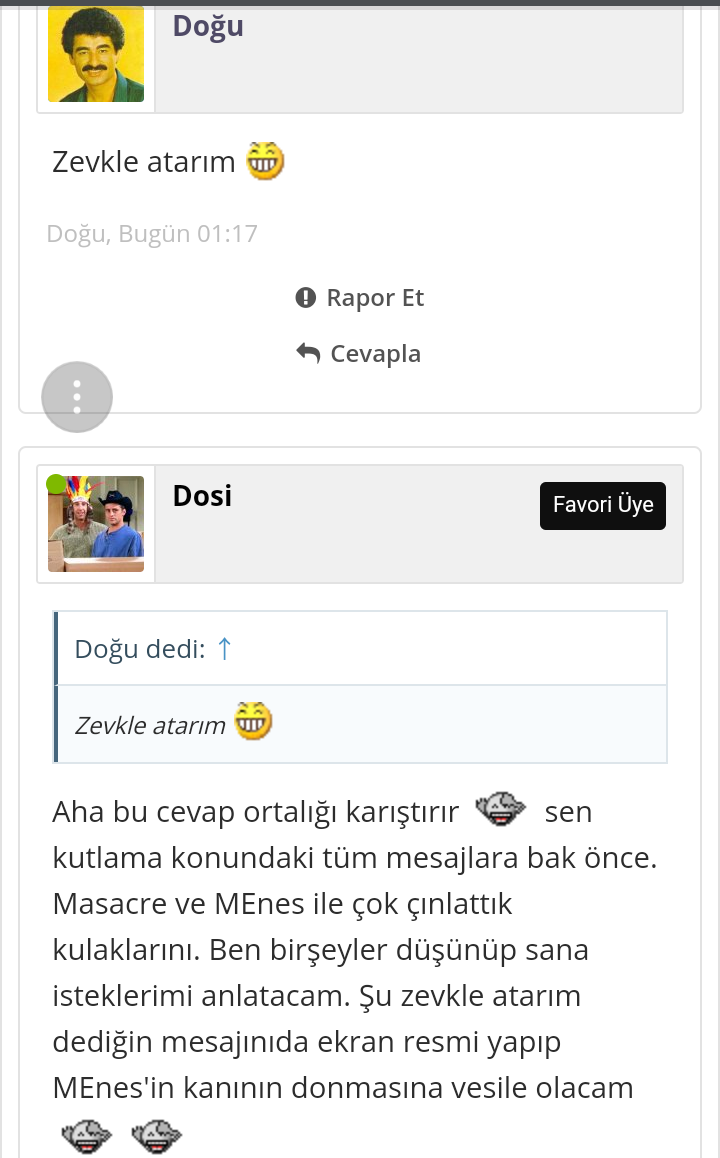Jump to quoted post via up arrow
Viewport: 720px width, 1158px height.
(224, 649)
